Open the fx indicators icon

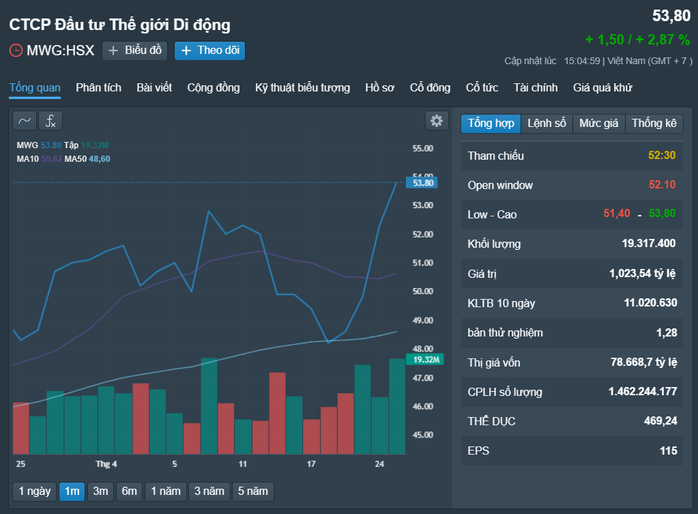tap(51, 121)
